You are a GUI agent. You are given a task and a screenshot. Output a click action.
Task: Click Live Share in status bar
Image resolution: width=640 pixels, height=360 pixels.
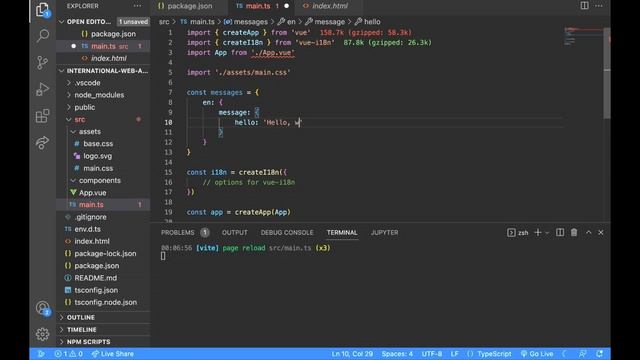113,354
